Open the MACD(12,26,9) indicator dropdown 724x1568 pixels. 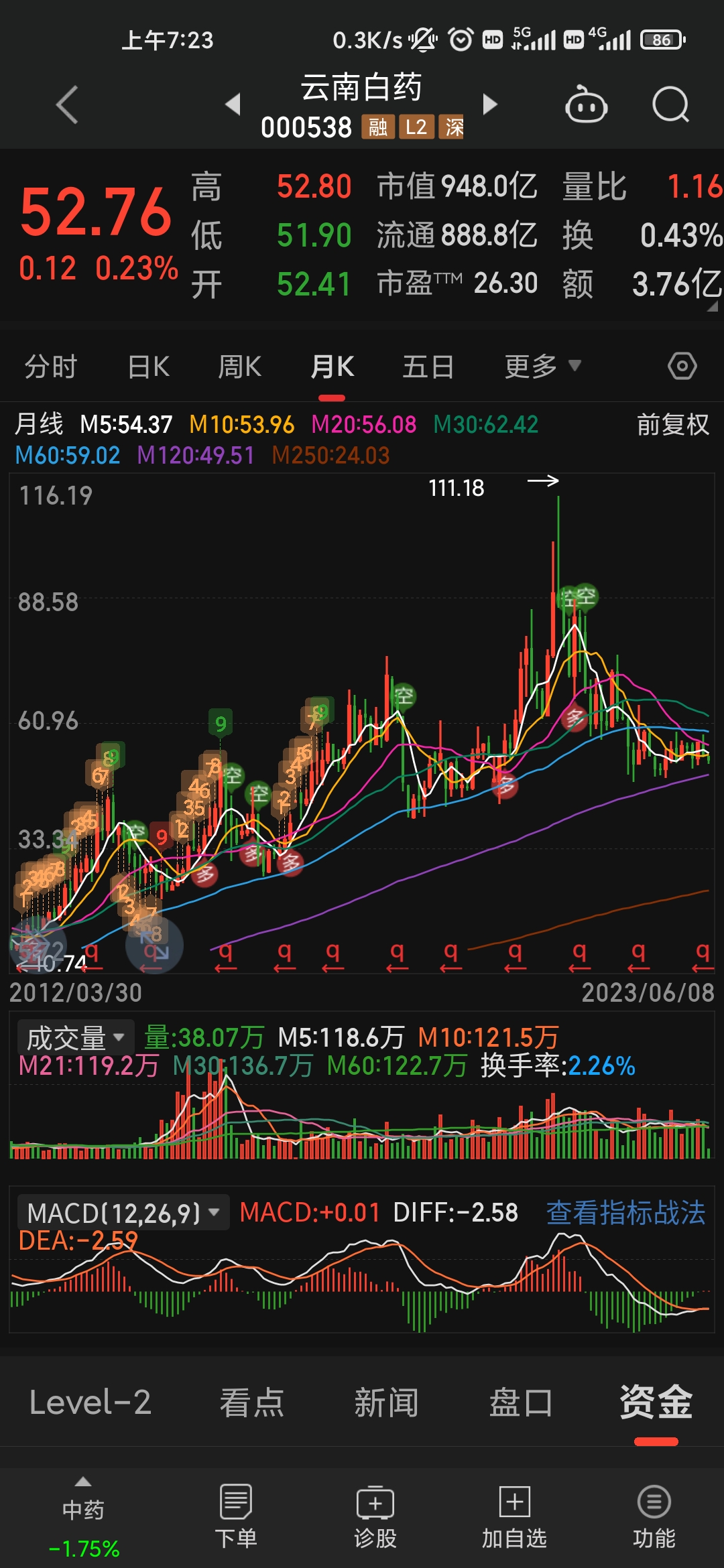click(x=123, y=1213)
